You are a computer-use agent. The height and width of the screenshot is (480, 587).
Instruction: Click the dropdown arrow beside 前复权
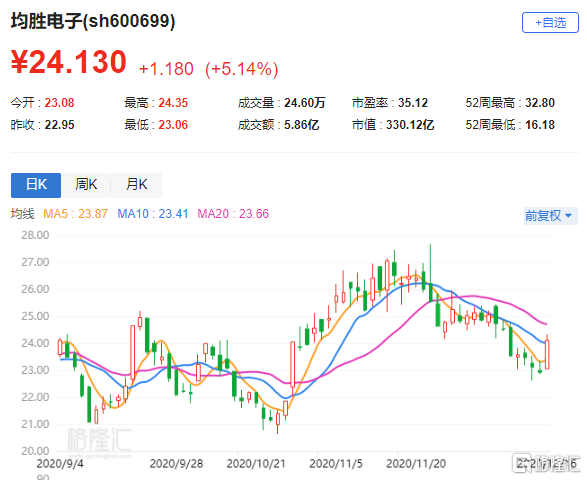click(x=568, y=216)
